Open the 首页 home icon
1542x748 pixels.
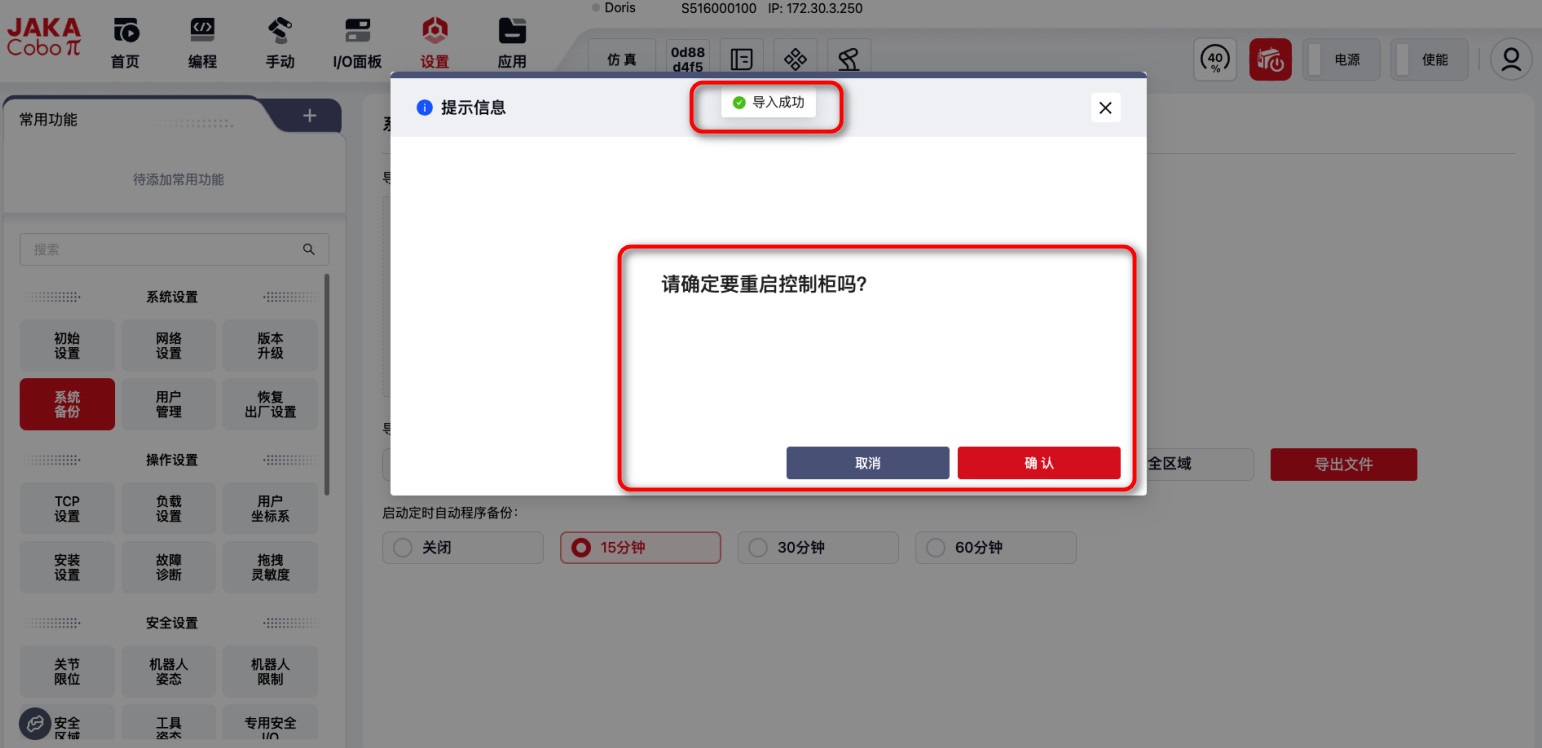(125, 32)
